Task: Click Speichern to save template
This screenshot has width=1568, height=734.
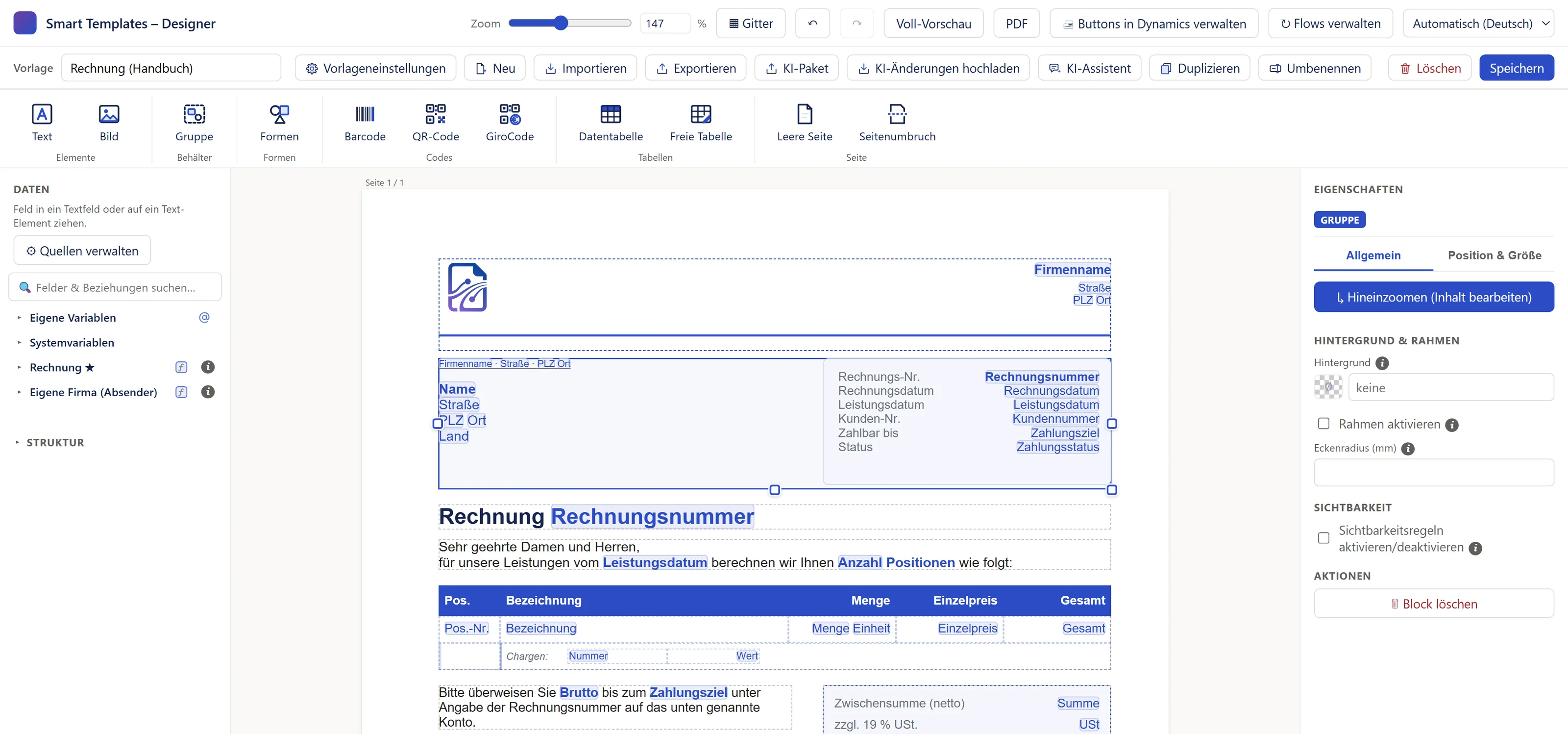Action: [1516, 68]
